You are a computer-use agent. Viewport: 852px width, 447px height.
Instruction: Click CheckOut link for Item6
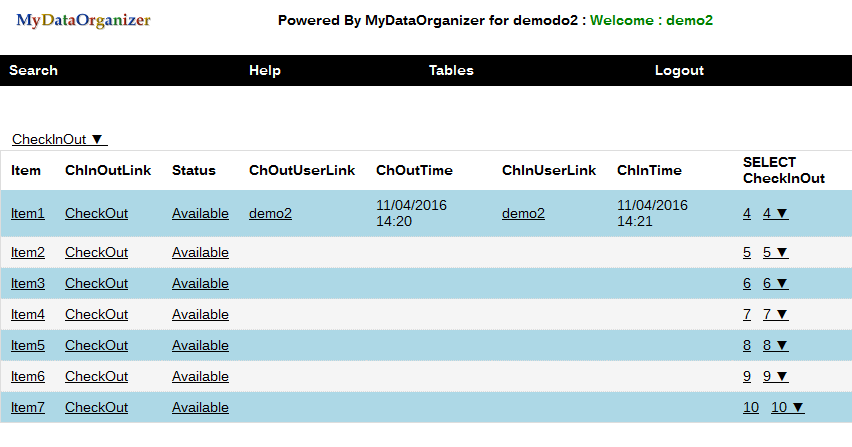pyautogui.click(x=96, y=376)
